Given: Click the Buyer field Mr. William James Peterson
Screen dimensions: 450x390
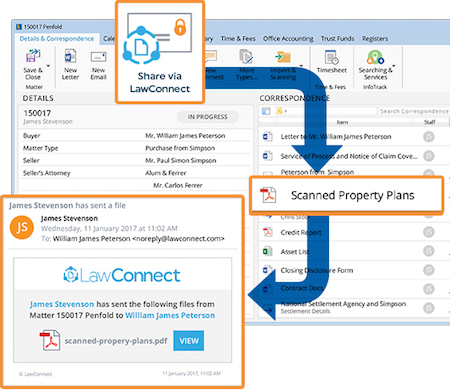Looking at the screenshot, I should [185, 136].
